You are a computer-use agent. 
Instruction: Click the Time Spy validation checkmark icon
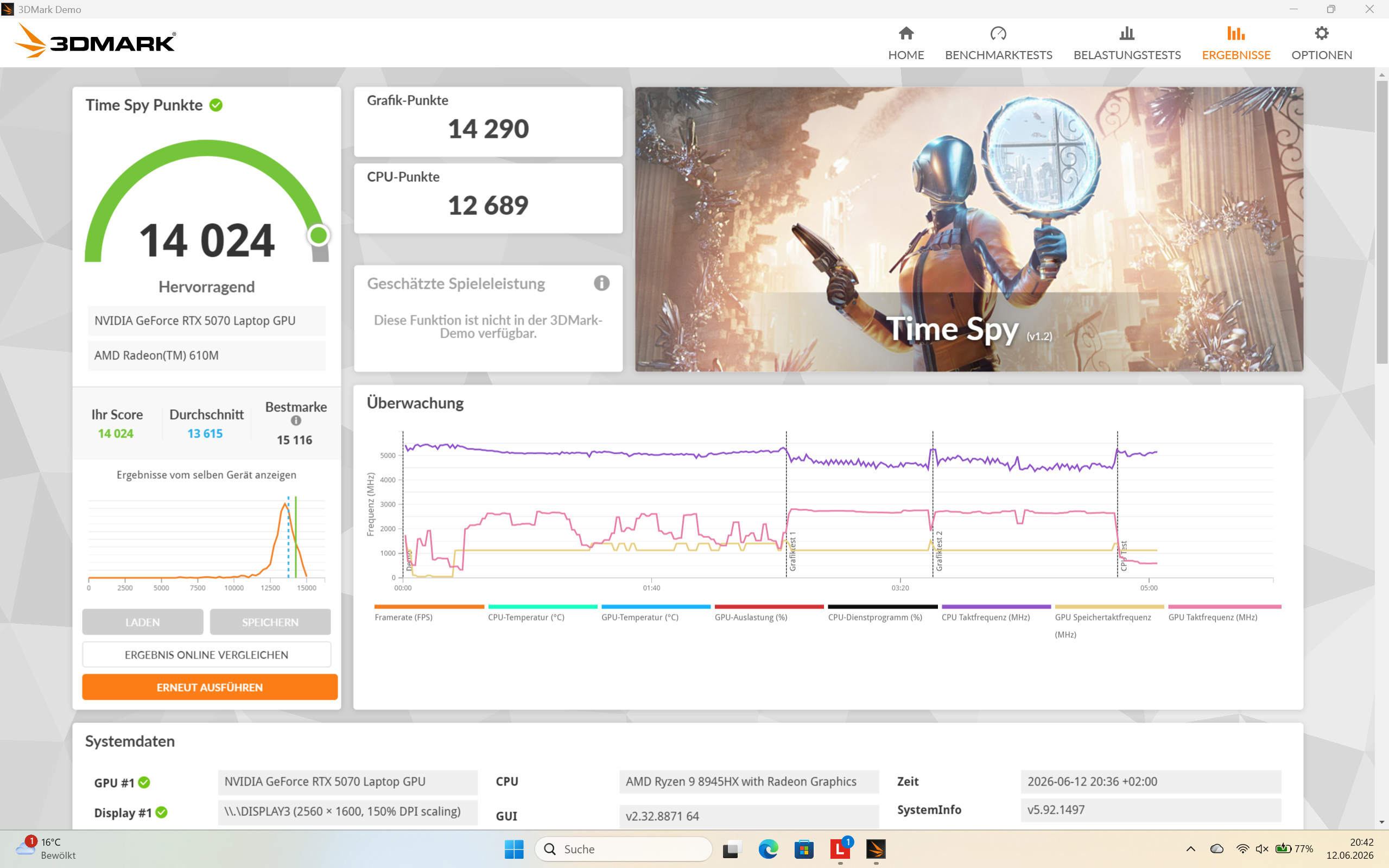coord(216,105)
